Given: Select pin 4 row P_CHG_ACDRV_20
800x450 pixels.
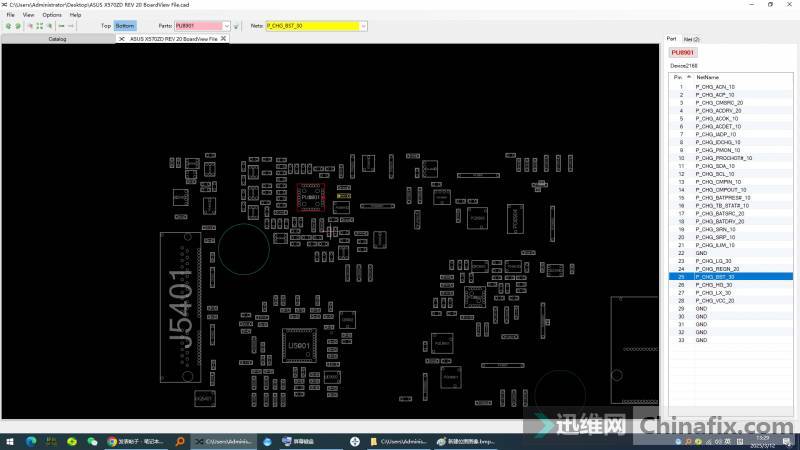Looking at the screenshot, I should 731,111.
